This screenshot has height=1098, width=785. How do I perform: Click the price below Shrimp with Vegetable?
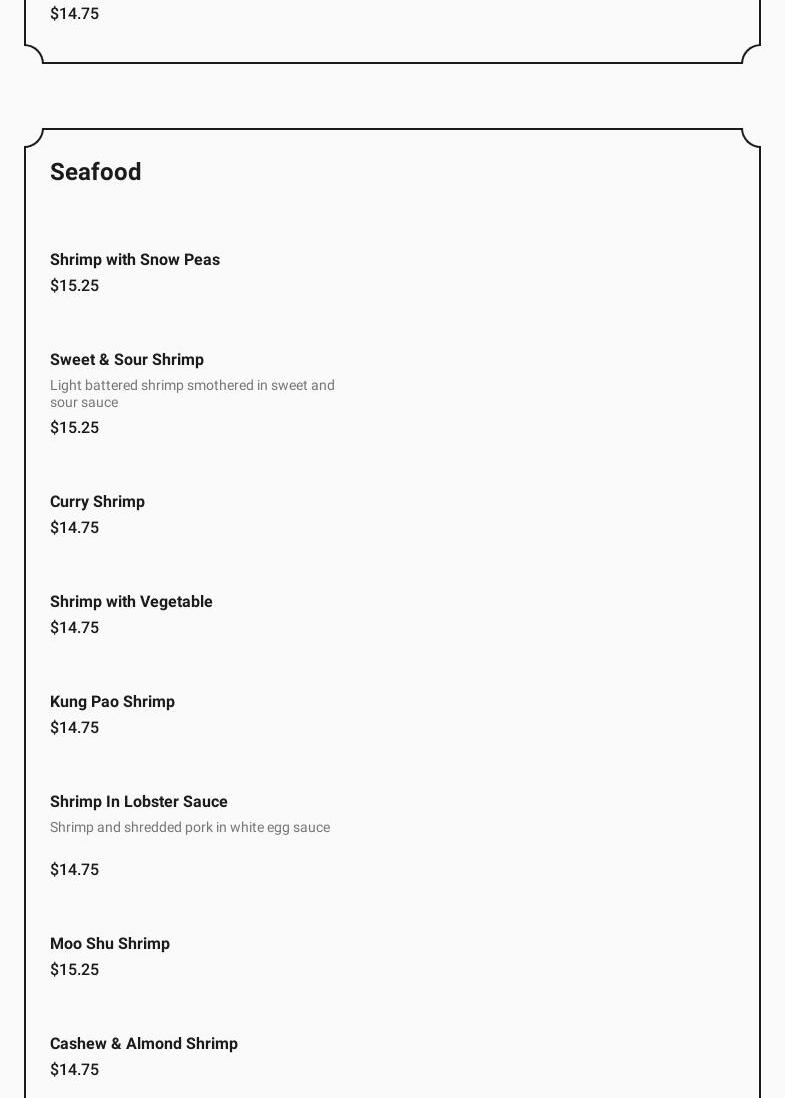(x=75, y=628)
